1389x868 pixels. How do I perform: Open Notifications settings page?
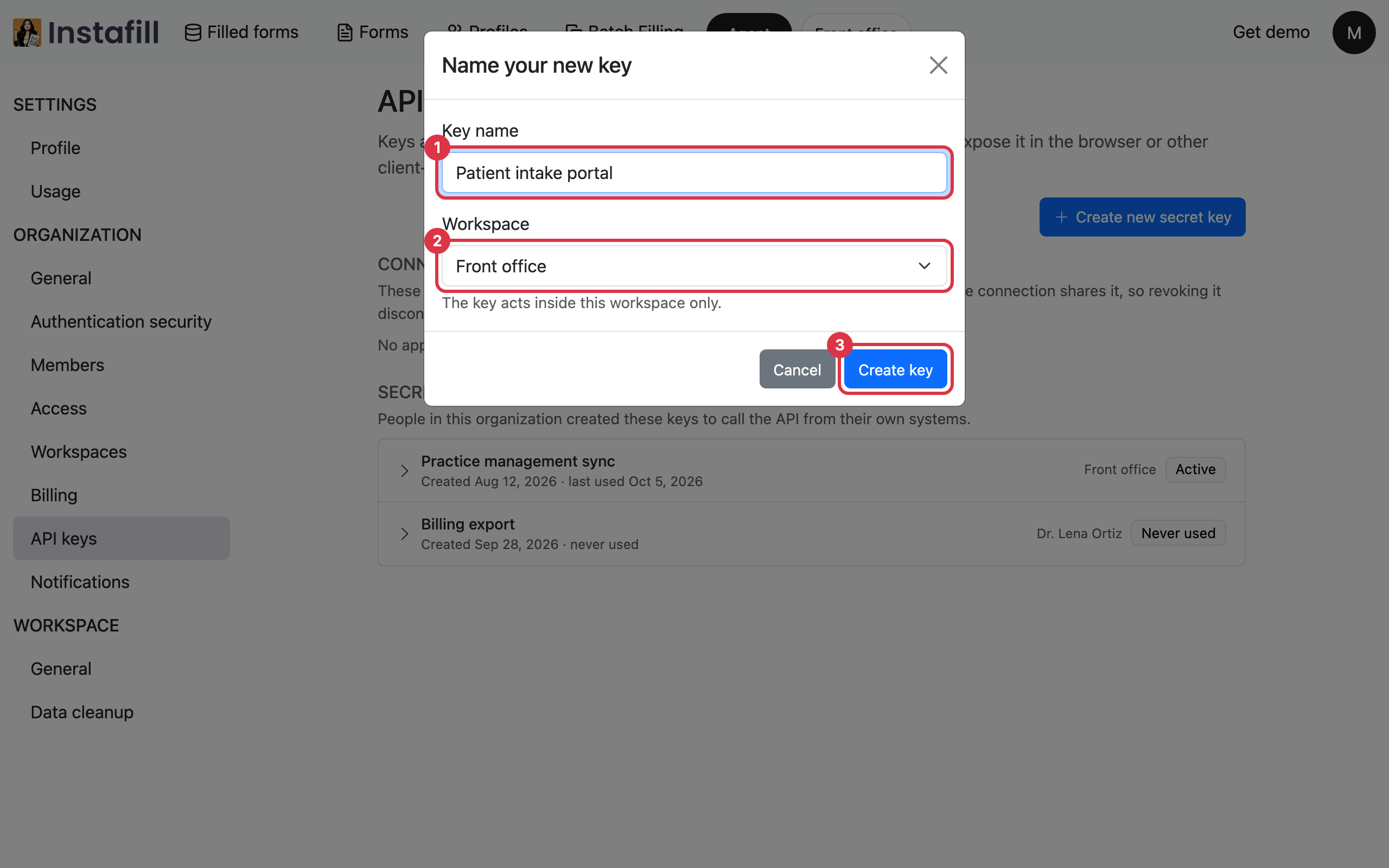click(121, 582)
